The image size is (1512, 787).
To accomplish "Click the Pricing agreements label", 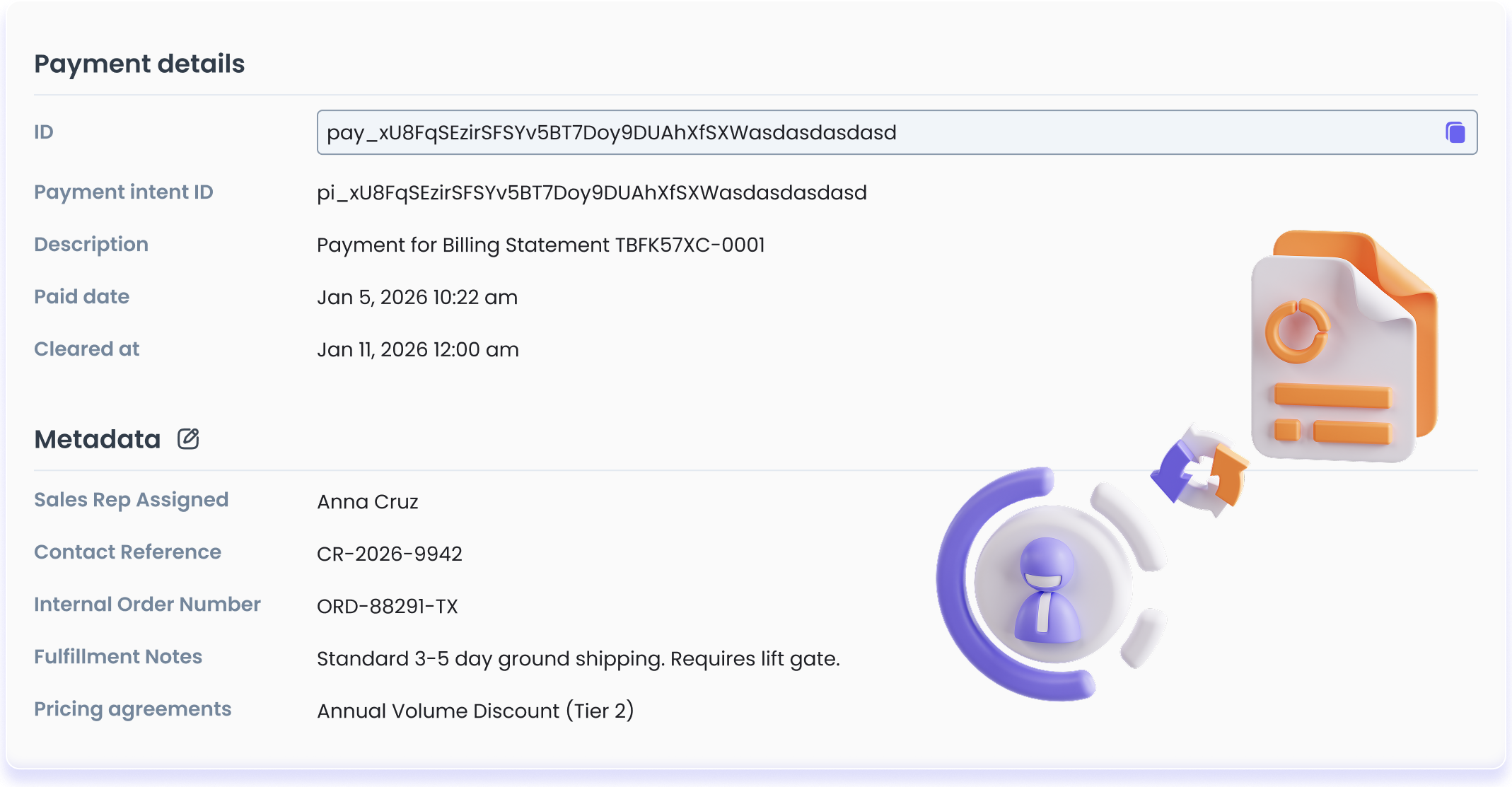I will click(132, 709).
